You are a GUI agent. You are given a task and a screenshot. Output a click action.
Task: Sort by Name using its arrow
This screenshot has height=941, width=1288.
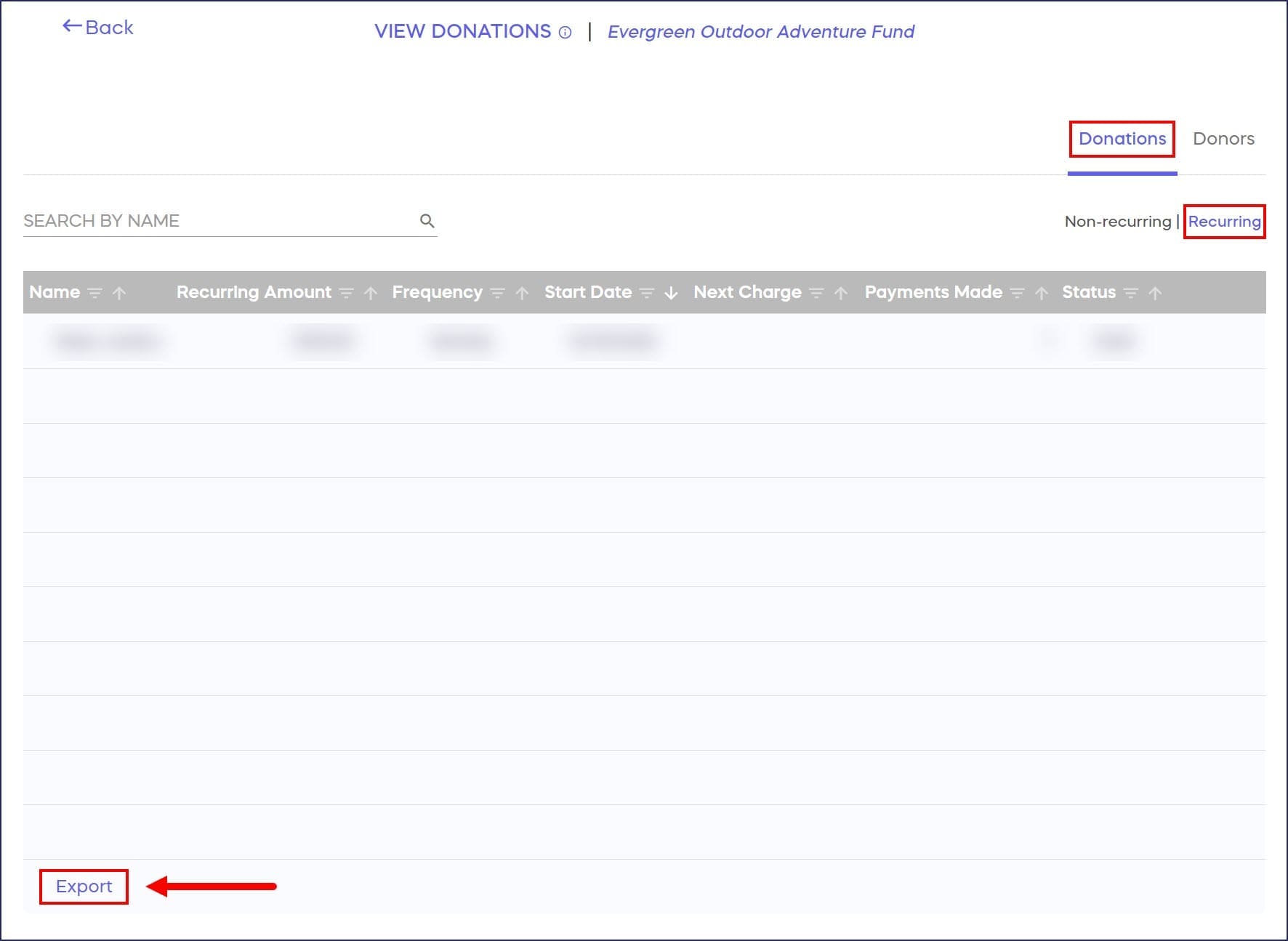(119, 293)
